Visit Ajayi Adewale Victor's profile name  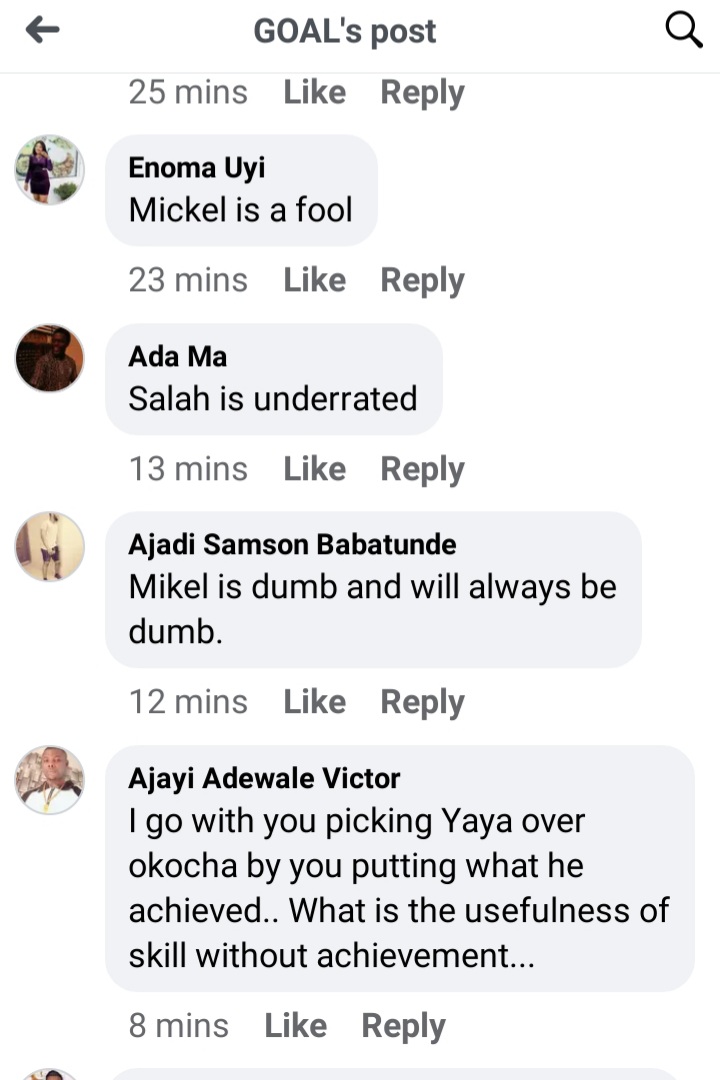point(264,778)
